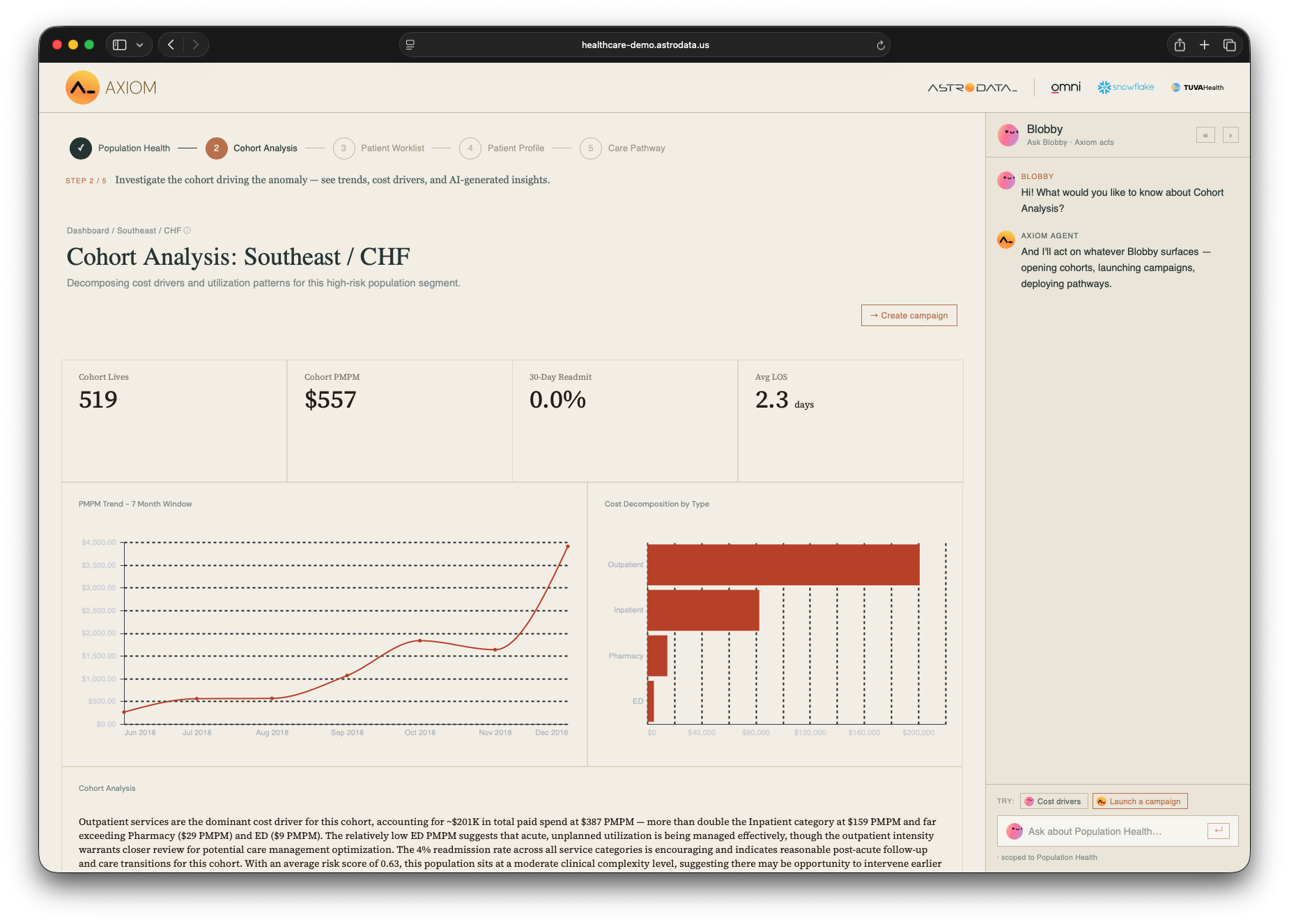Click the Blobby avatar in panel header
Viewport: 1289px width, 924px height.
(x=1008, y=134)
